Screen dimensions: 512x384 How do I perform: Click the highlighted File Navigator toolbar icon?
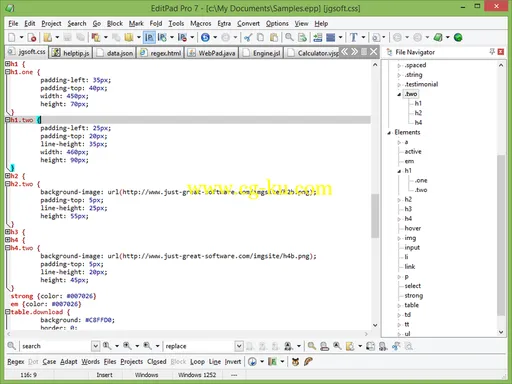149,37
